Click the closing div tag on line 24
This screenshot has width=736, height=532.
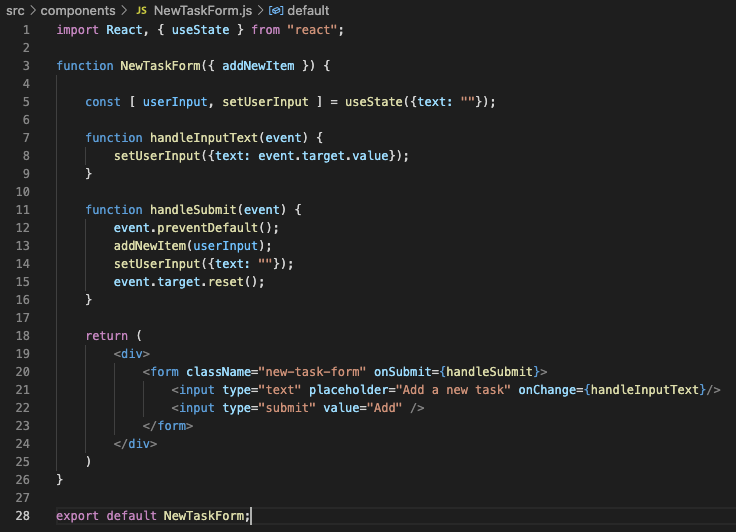click(x=135, y=444)
